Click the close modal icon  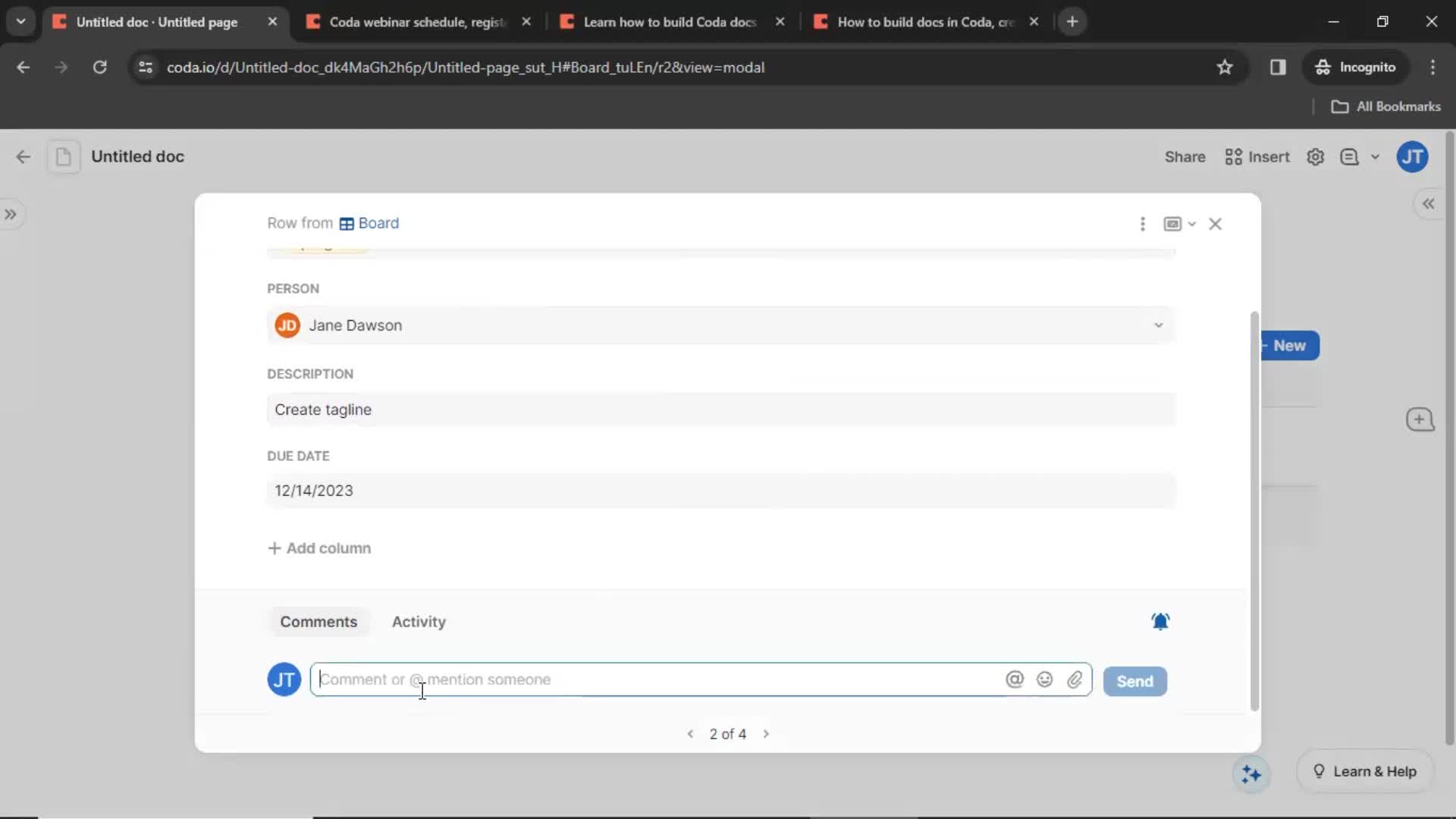tap(1216, 222)
